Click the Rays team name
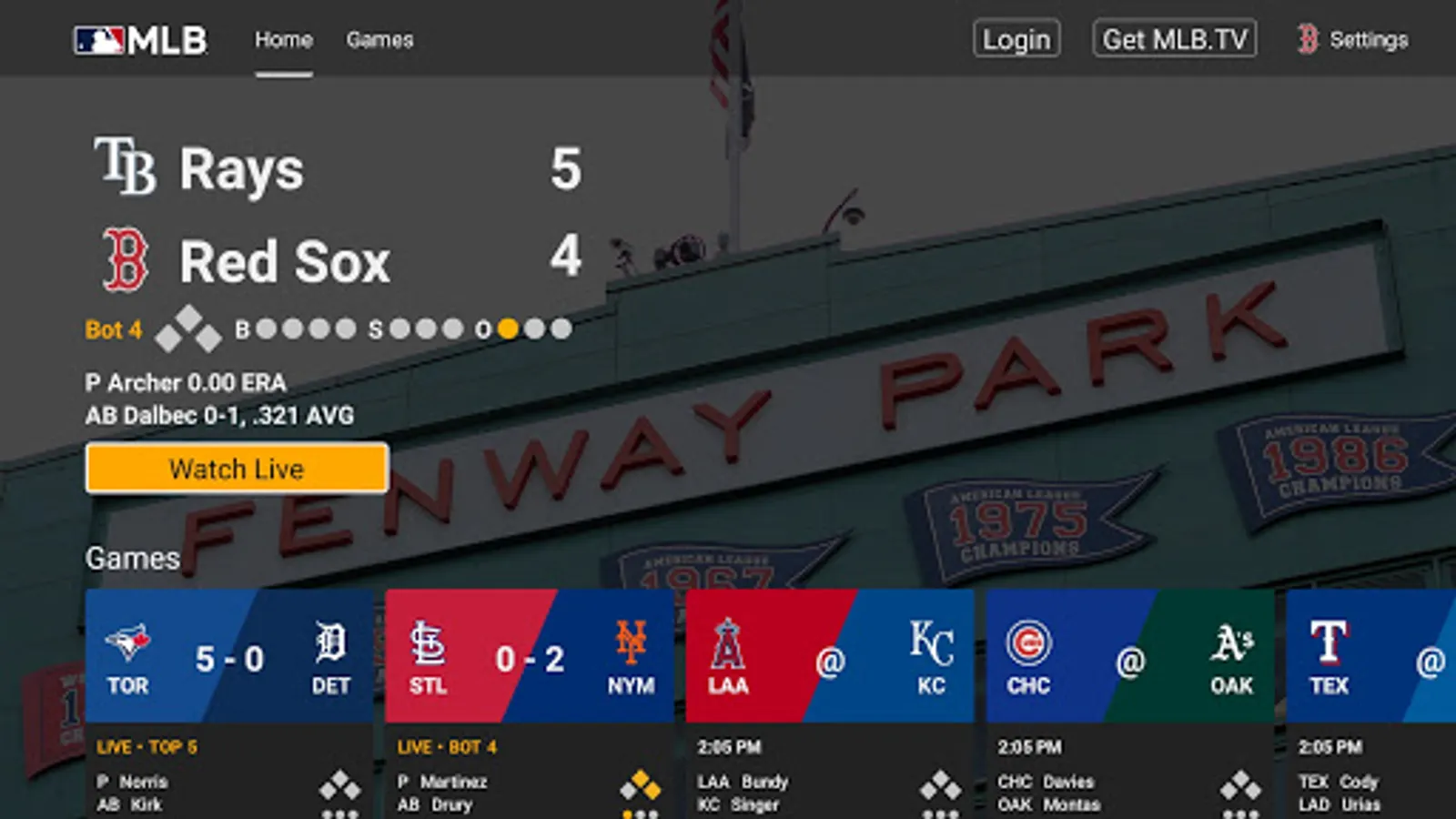The image size is (1456, 819). coord(241,170)
